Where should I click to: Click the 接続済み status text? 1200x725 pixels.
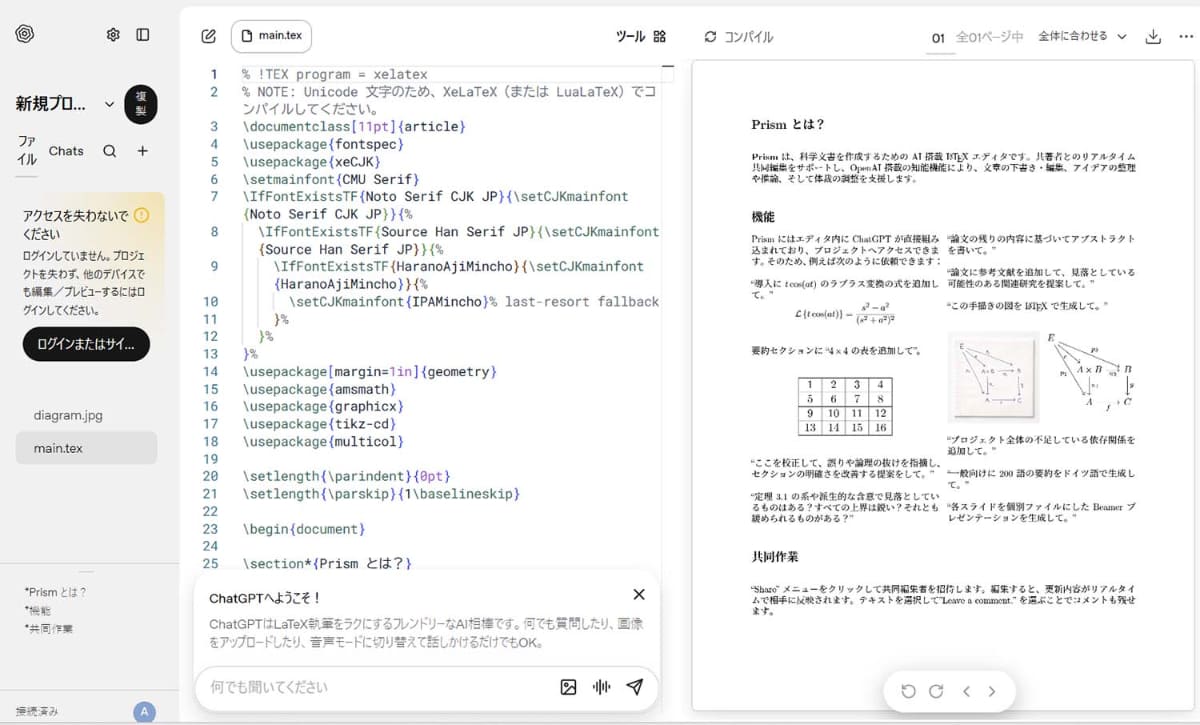point(37,712)
